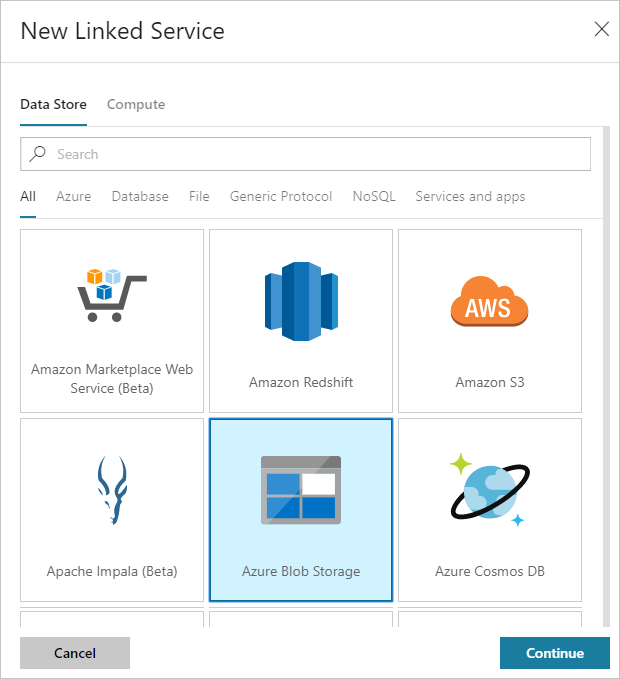The width and height of the screenshot is (620, 679).
Task: Filter by the Database category
Action: pos(140,196)
